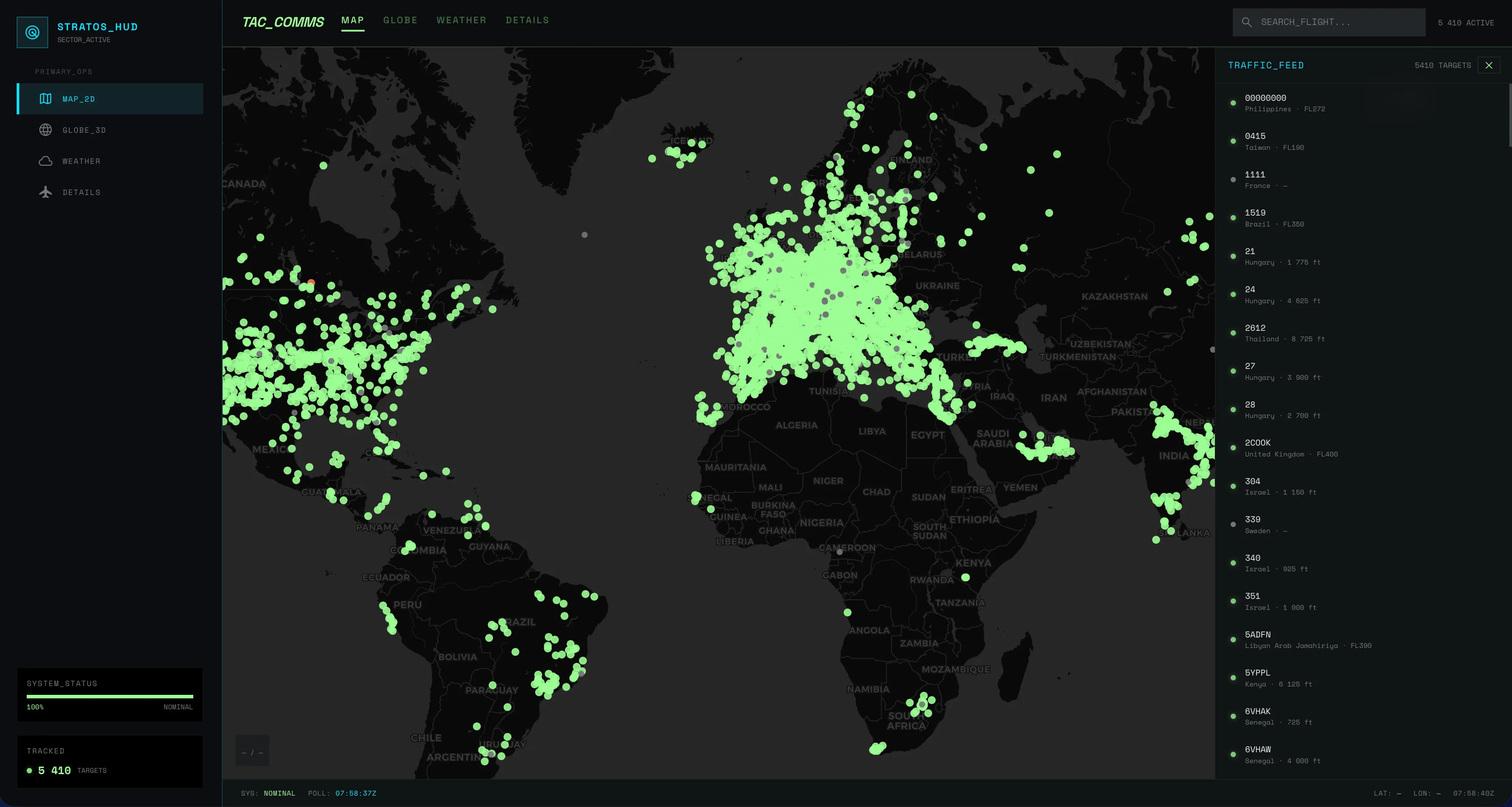Click the TRAFFIC_FEED panel heading
This screenshot has height=807, width=1512.
1266,65
